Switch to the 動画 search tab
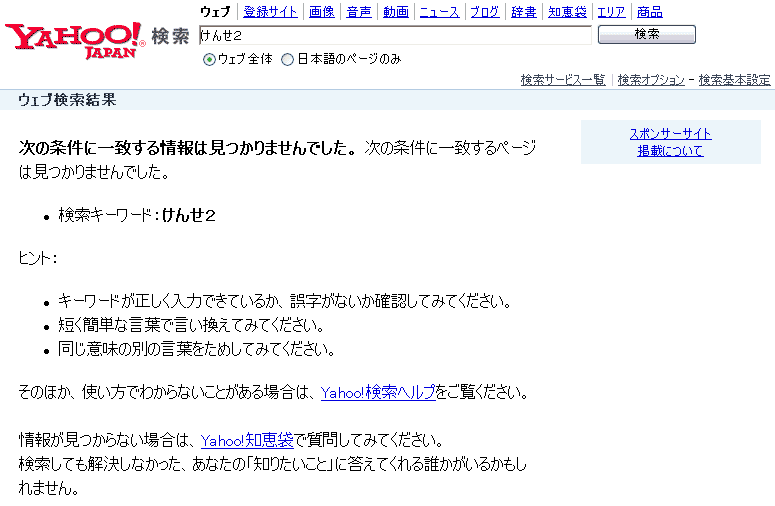 pos(395,12)
